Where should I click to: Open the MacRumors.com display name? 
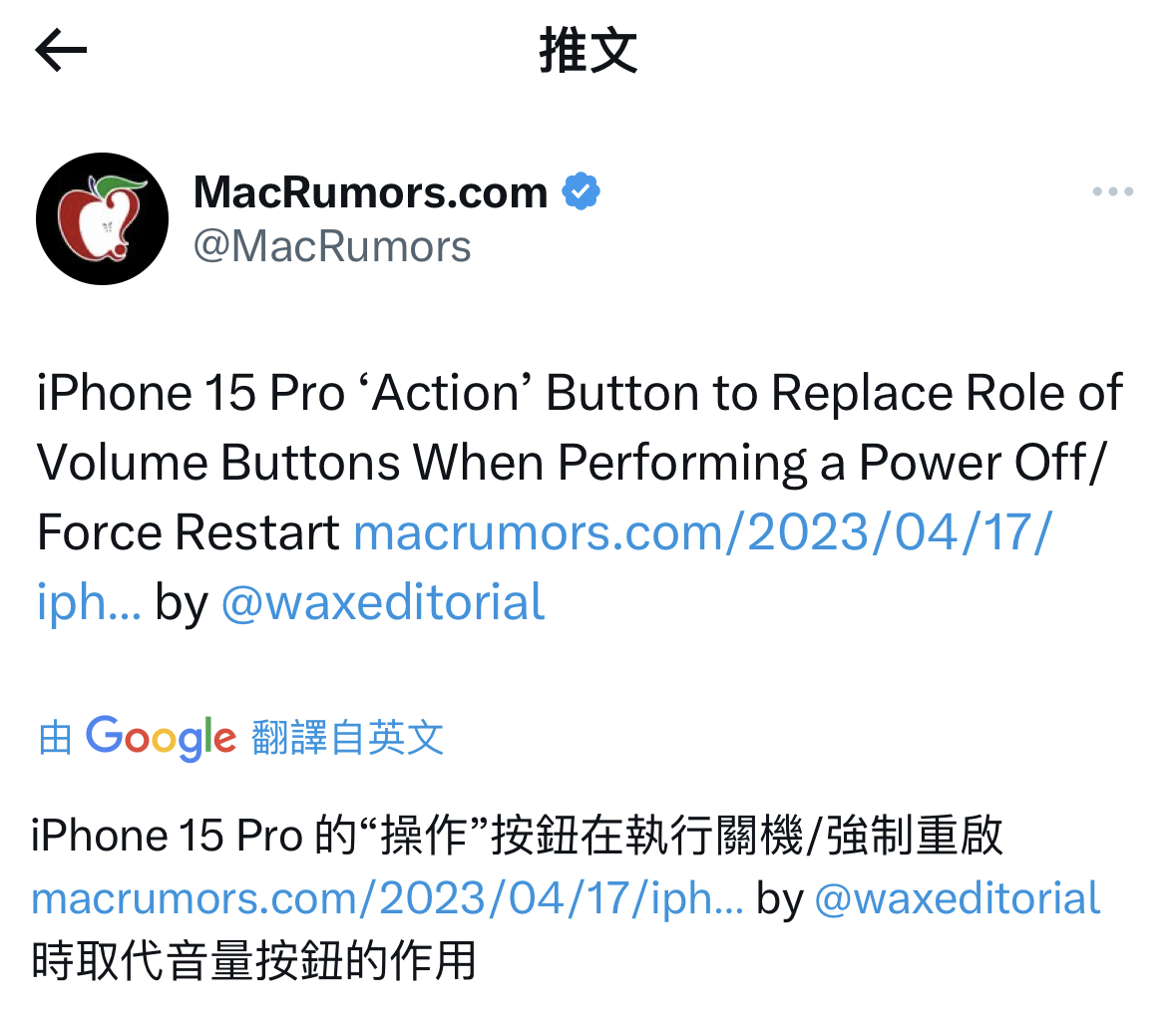[370, 192]
